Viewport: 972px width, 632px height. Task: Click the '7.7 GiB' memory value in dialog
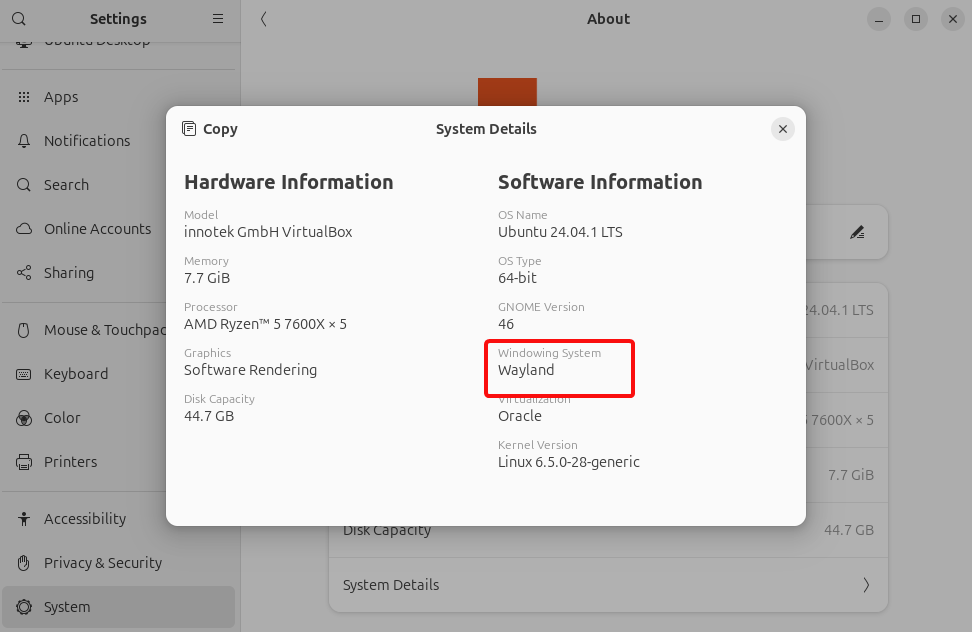pos(207,278)
